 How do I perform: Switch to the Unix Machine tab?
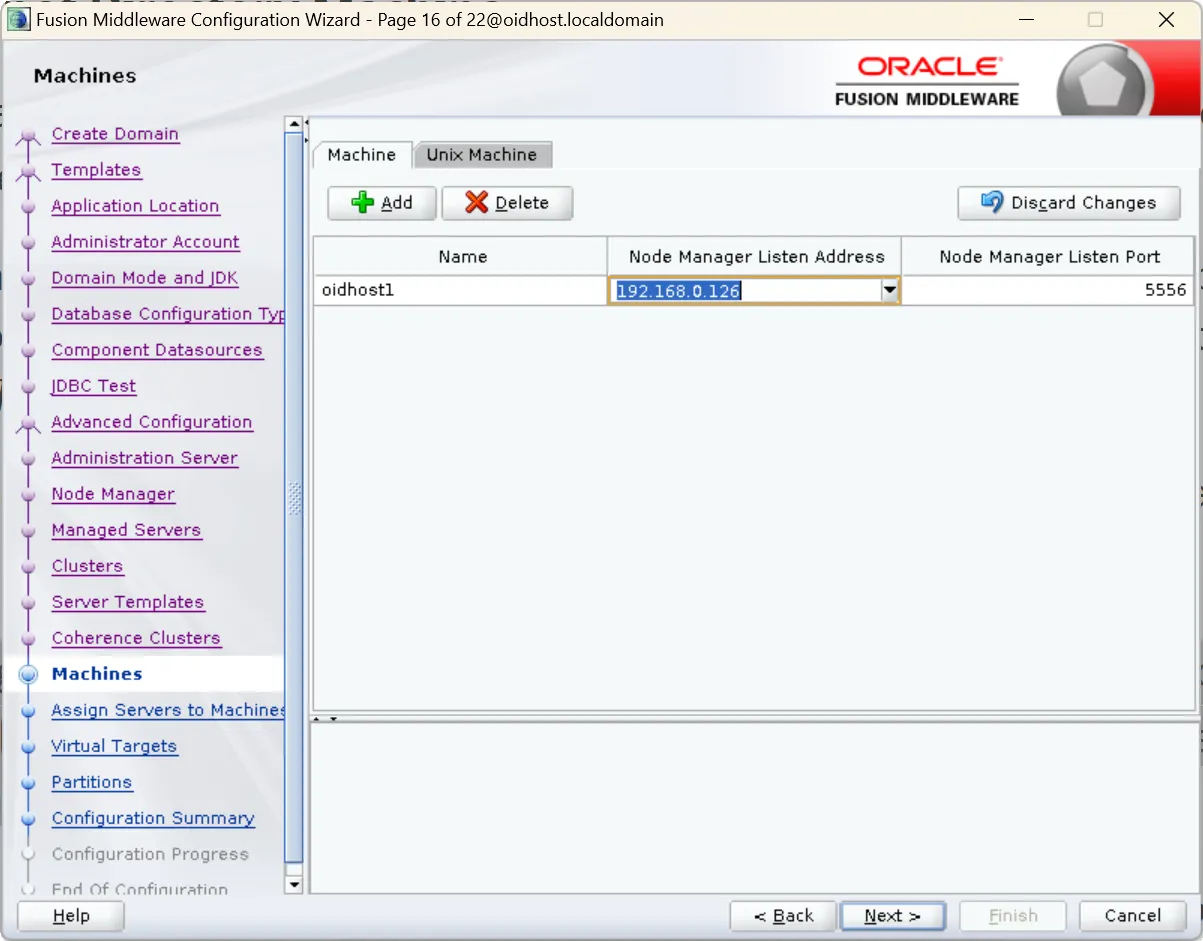click(482, 155)
